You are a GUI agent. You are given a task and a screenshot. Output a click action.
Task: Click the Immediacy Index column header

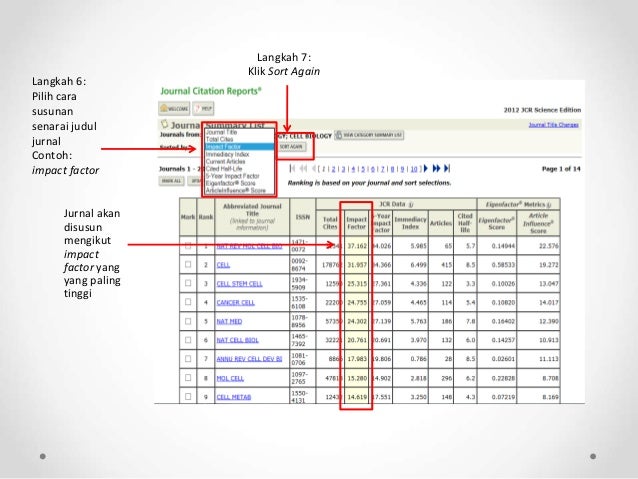(410, 223)
